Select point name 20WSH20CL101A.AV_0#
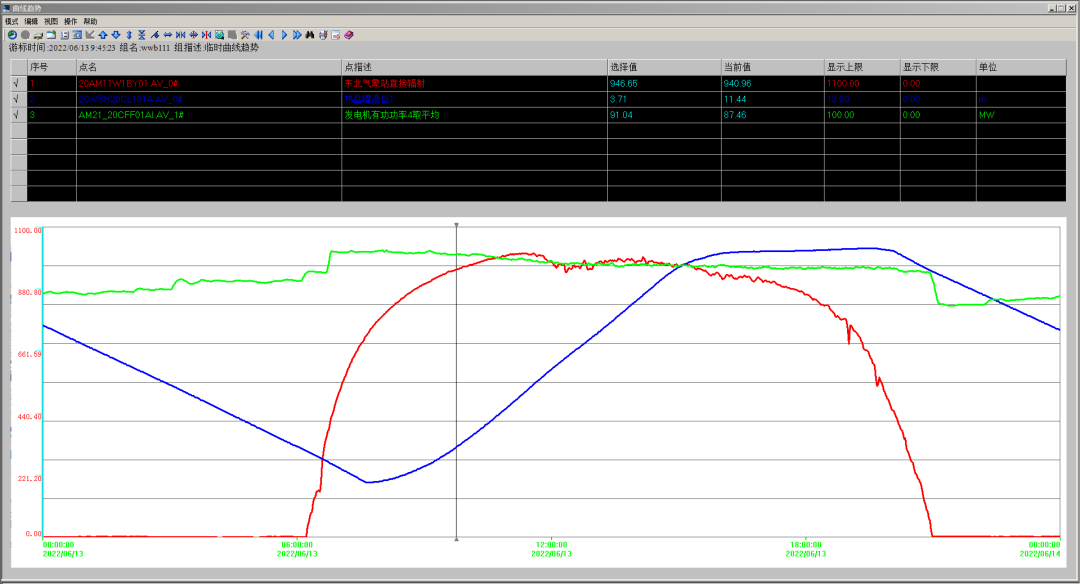Screen dimensions: 1080x584 click(x=130, y=99)
